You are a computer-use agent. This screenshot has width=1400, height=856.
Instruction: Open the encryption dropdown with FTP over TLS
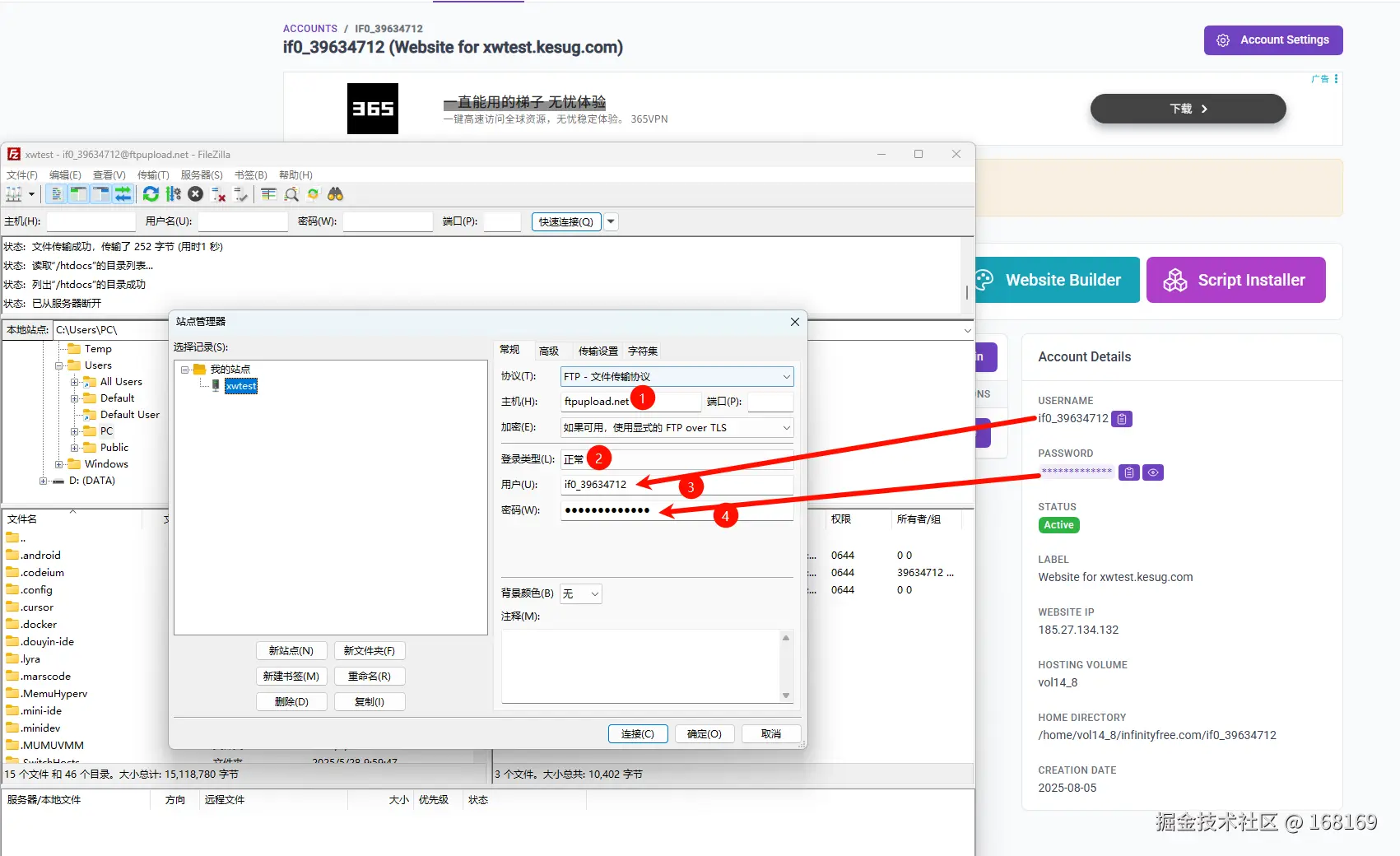[x=677, y=427]
